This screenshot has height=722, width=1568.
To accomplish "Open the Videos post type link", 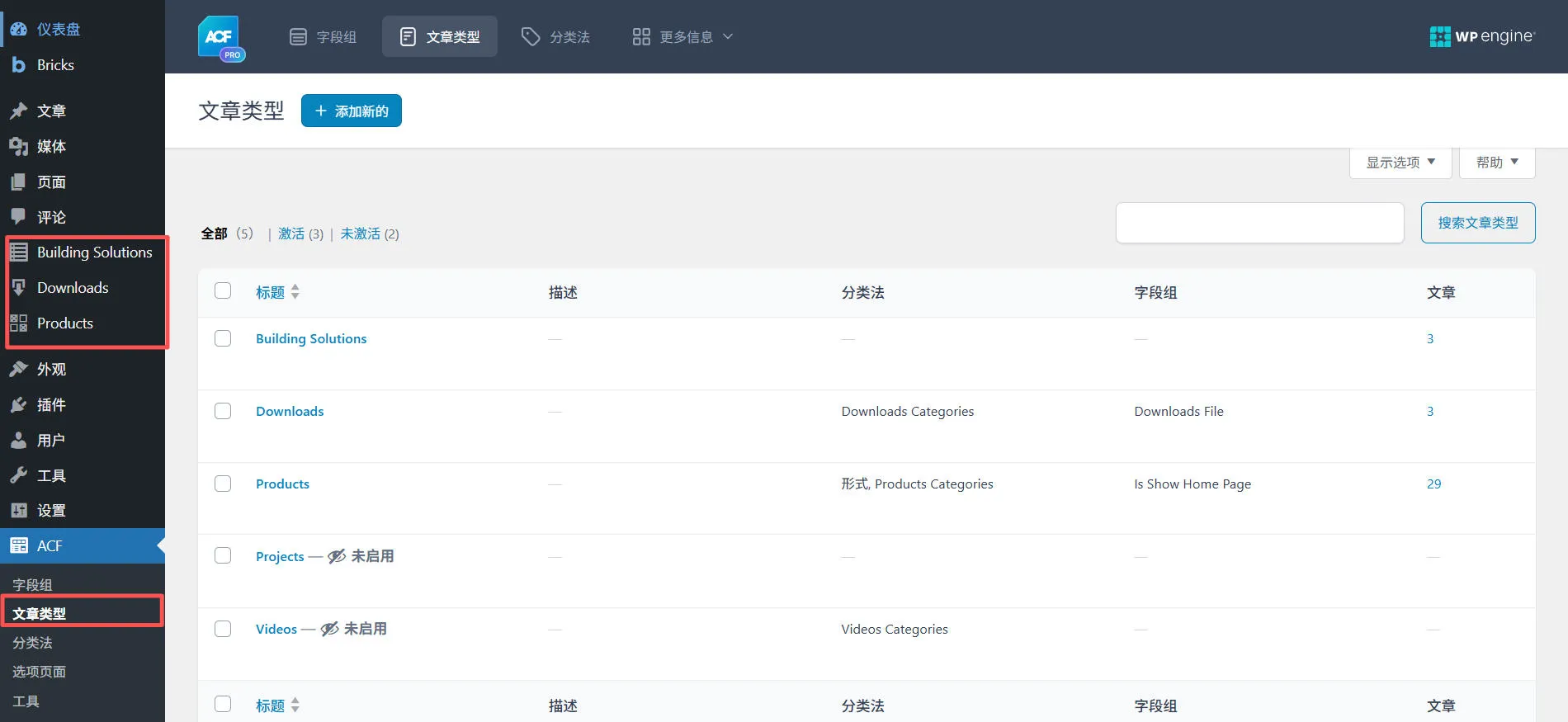I will click(276, 629).
